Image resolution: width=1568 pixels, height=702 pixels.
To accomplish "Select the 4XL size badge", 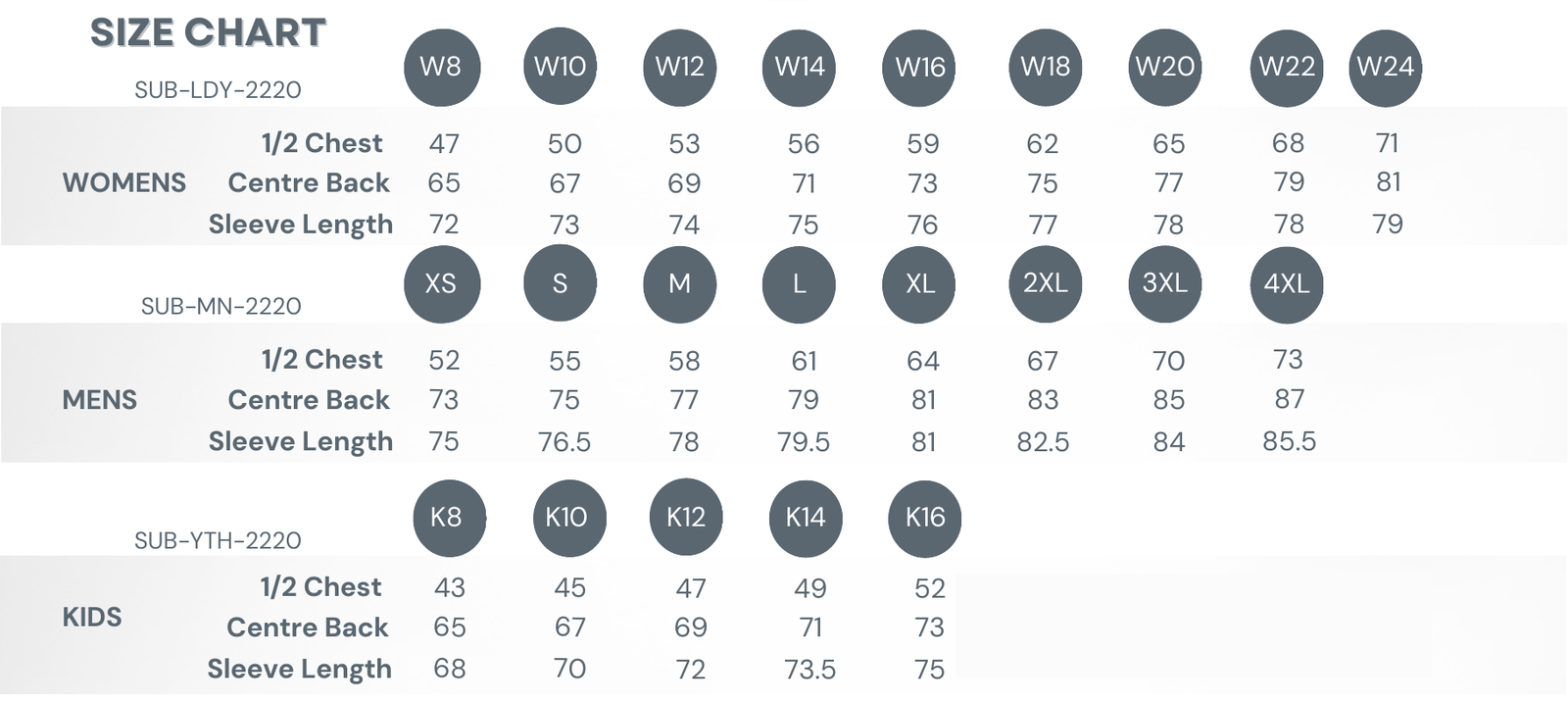I will point(1287,284).
